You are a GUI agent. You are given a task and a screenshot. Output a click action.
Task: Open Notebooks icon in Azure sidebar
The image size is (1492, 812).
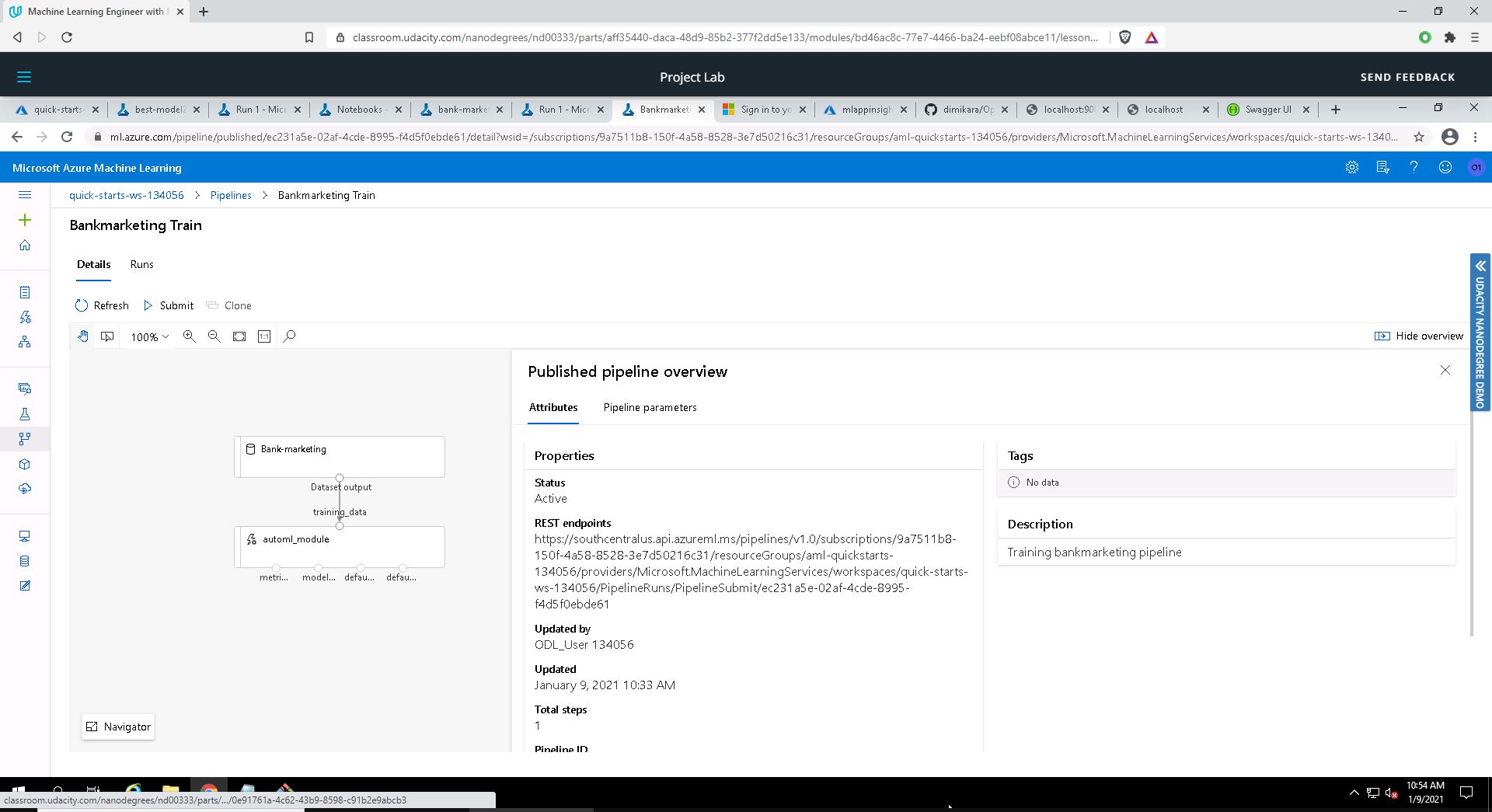point(25,292)
